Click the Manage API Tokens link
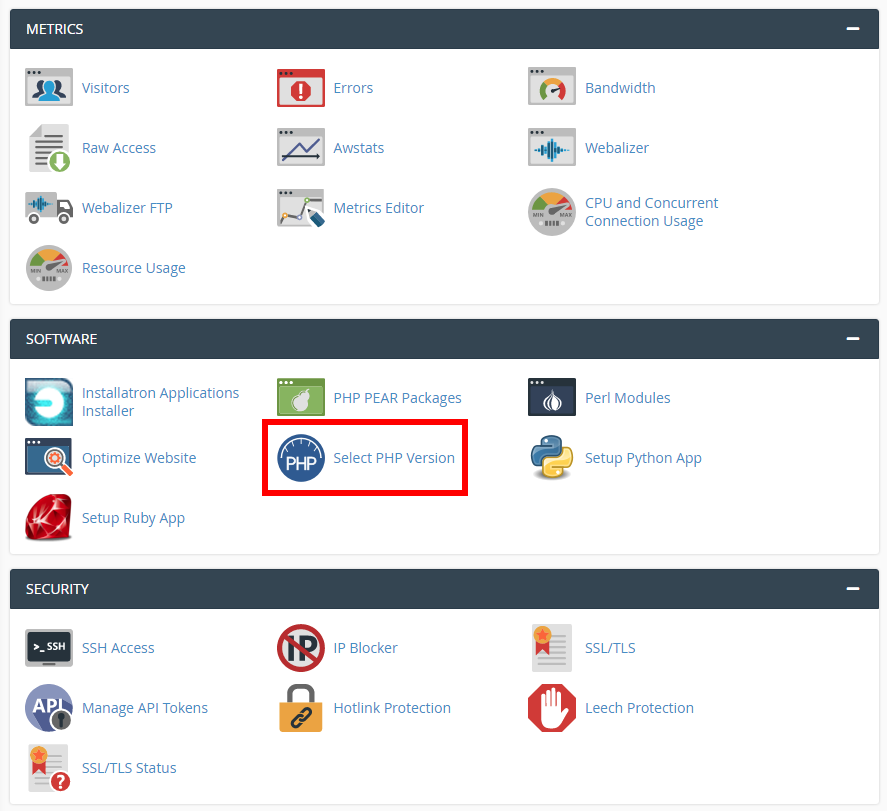 [145, 708]
